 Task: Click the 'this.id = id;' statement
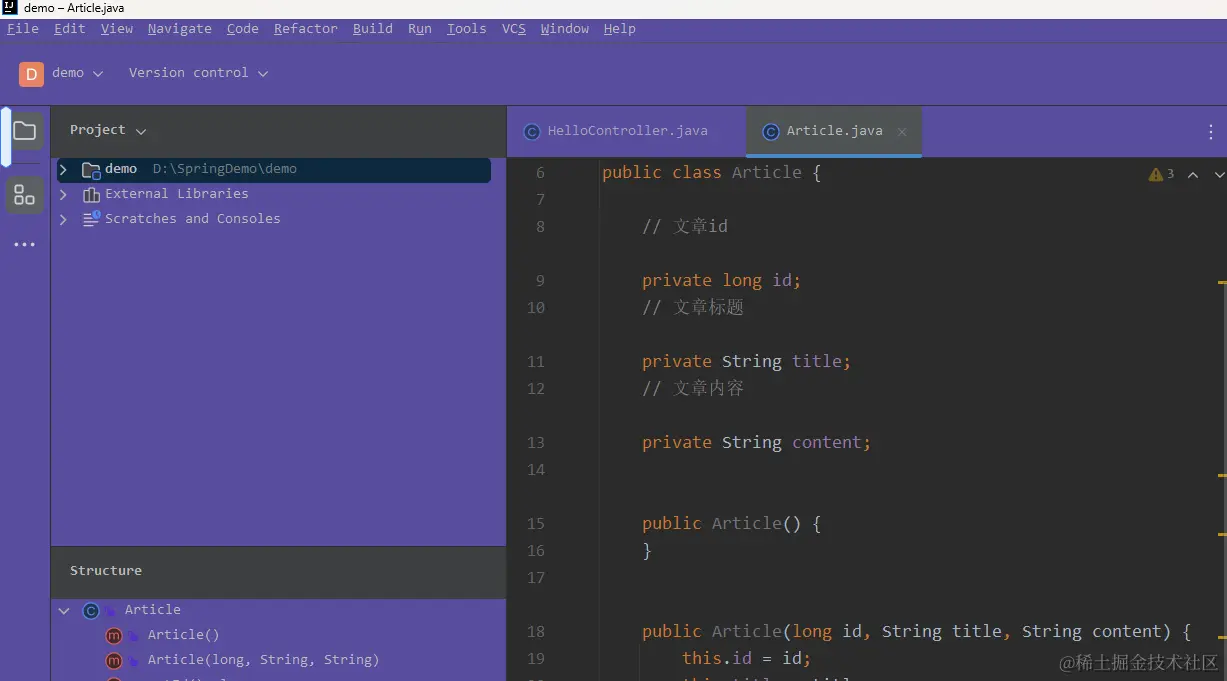[x=746, y=659]
